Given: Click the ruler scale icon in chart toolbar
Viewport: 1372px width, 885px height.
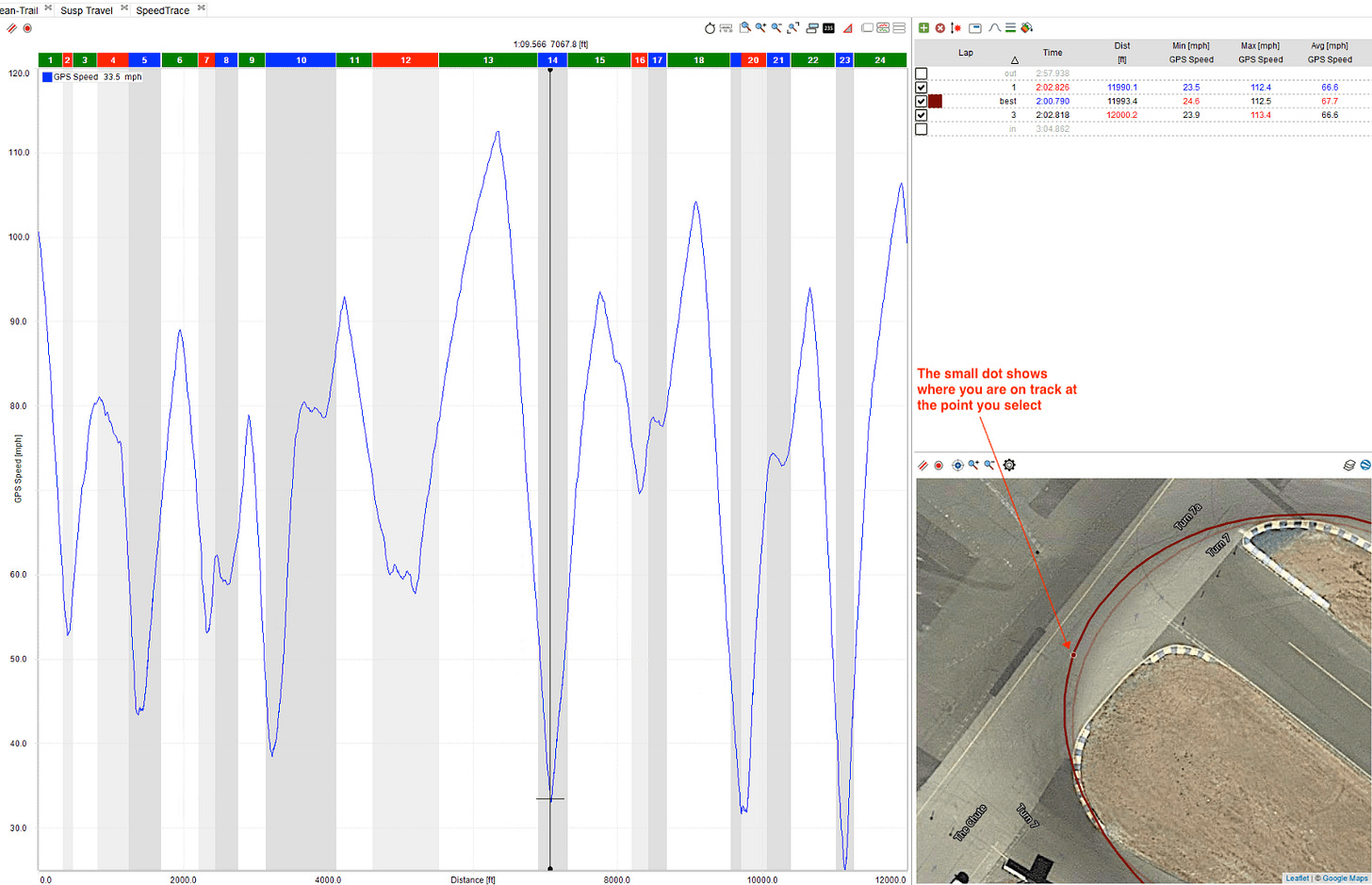Looking at the screenshot, I should point(727,28).
